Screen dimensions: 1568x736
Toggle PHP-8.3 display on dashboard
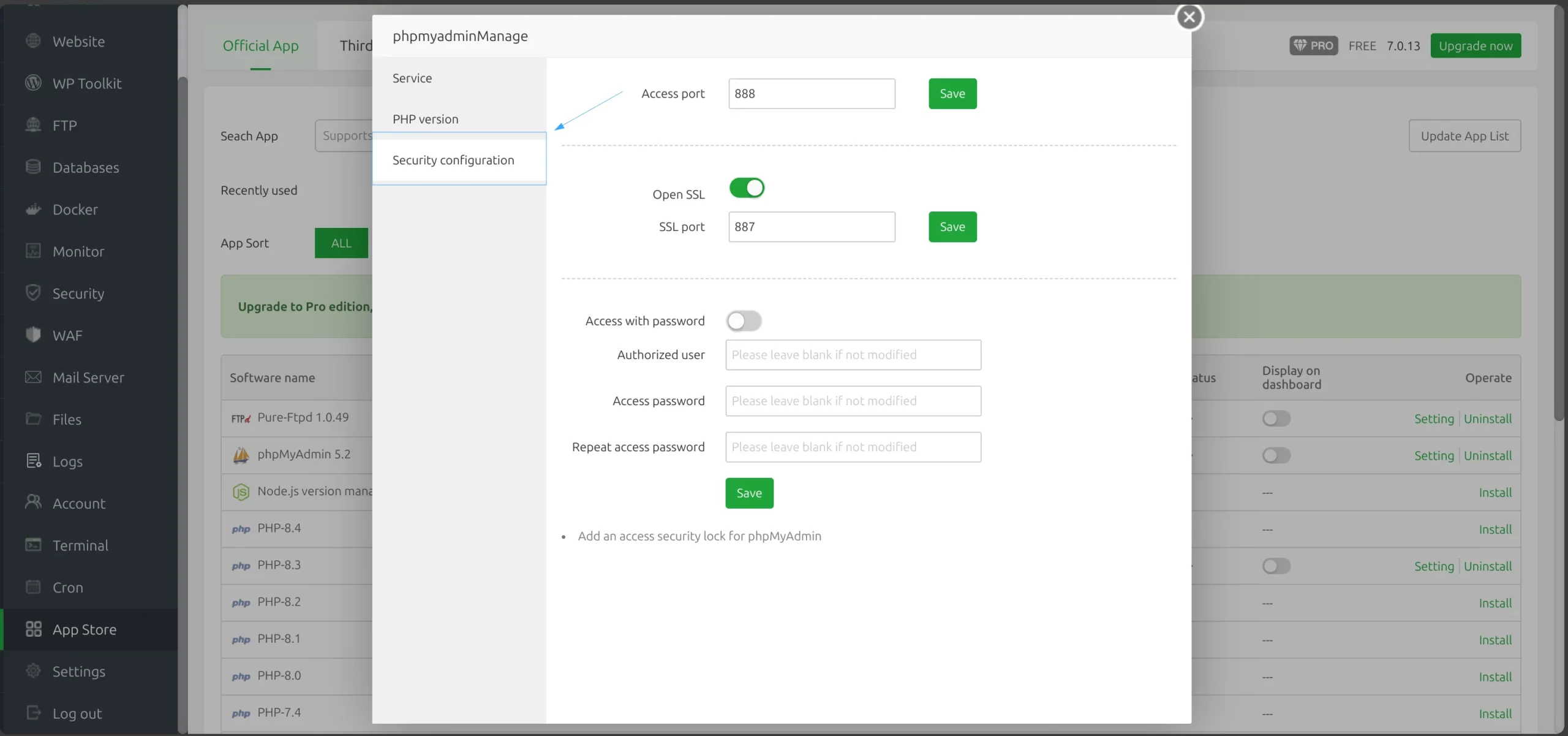[x=1276, y=566]
